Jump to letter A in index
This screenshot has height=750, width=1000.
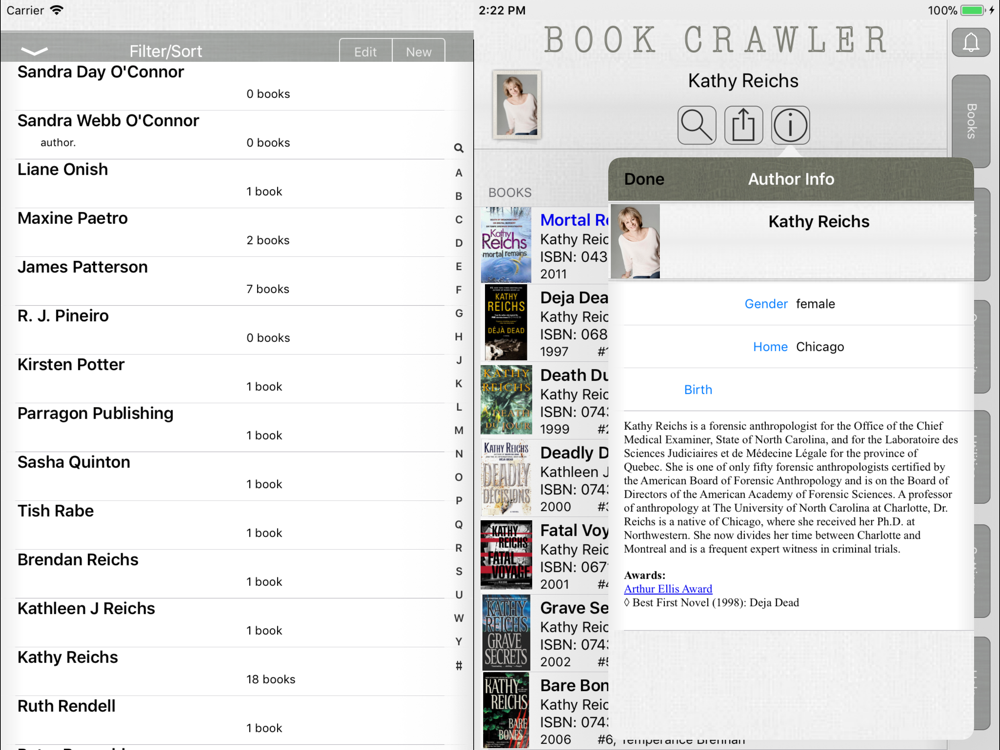pyautogui.click(x=459, y=173)
